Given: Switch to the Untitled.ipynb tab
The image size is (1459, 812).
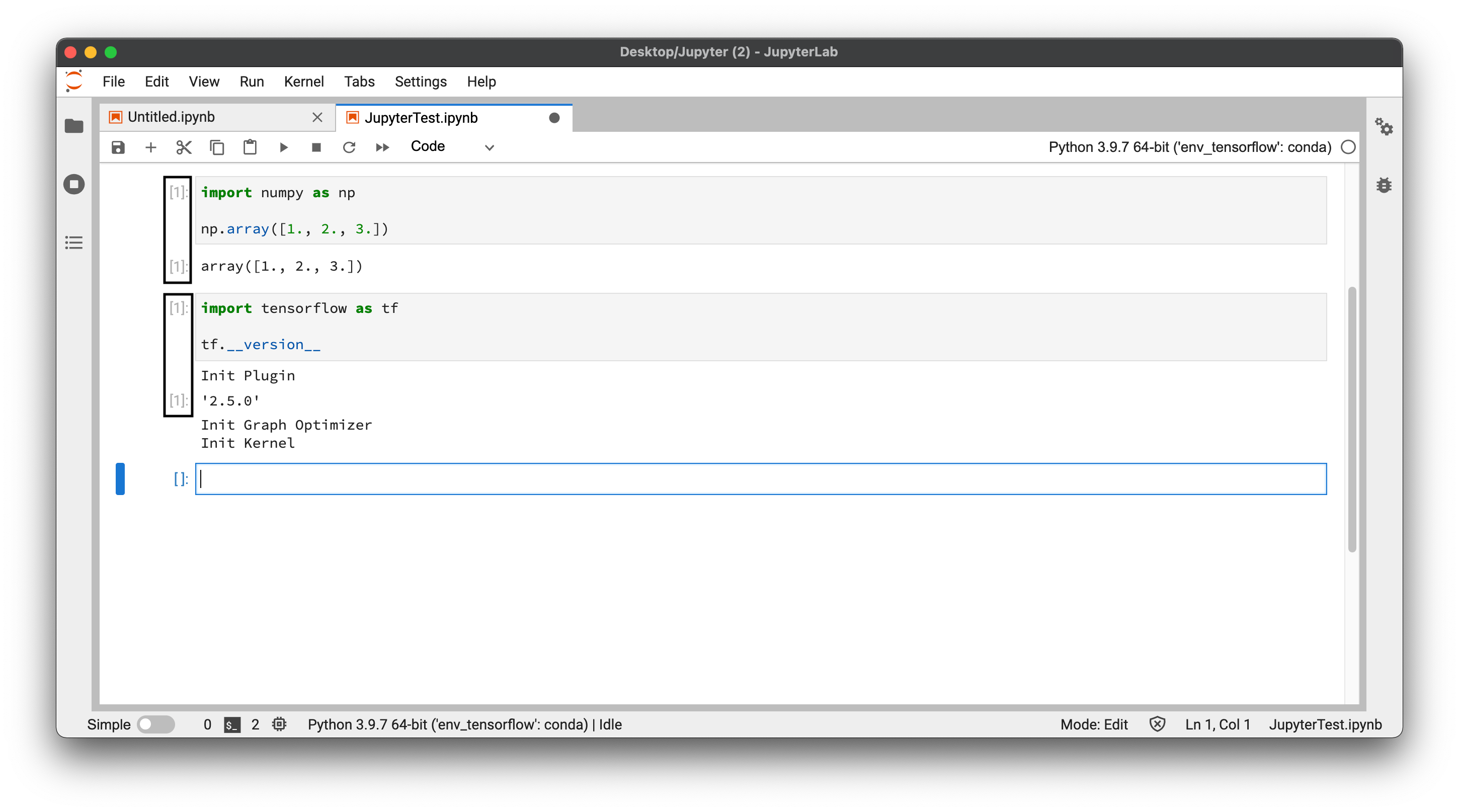Looking at the screenshot, I should click(171, 117).
